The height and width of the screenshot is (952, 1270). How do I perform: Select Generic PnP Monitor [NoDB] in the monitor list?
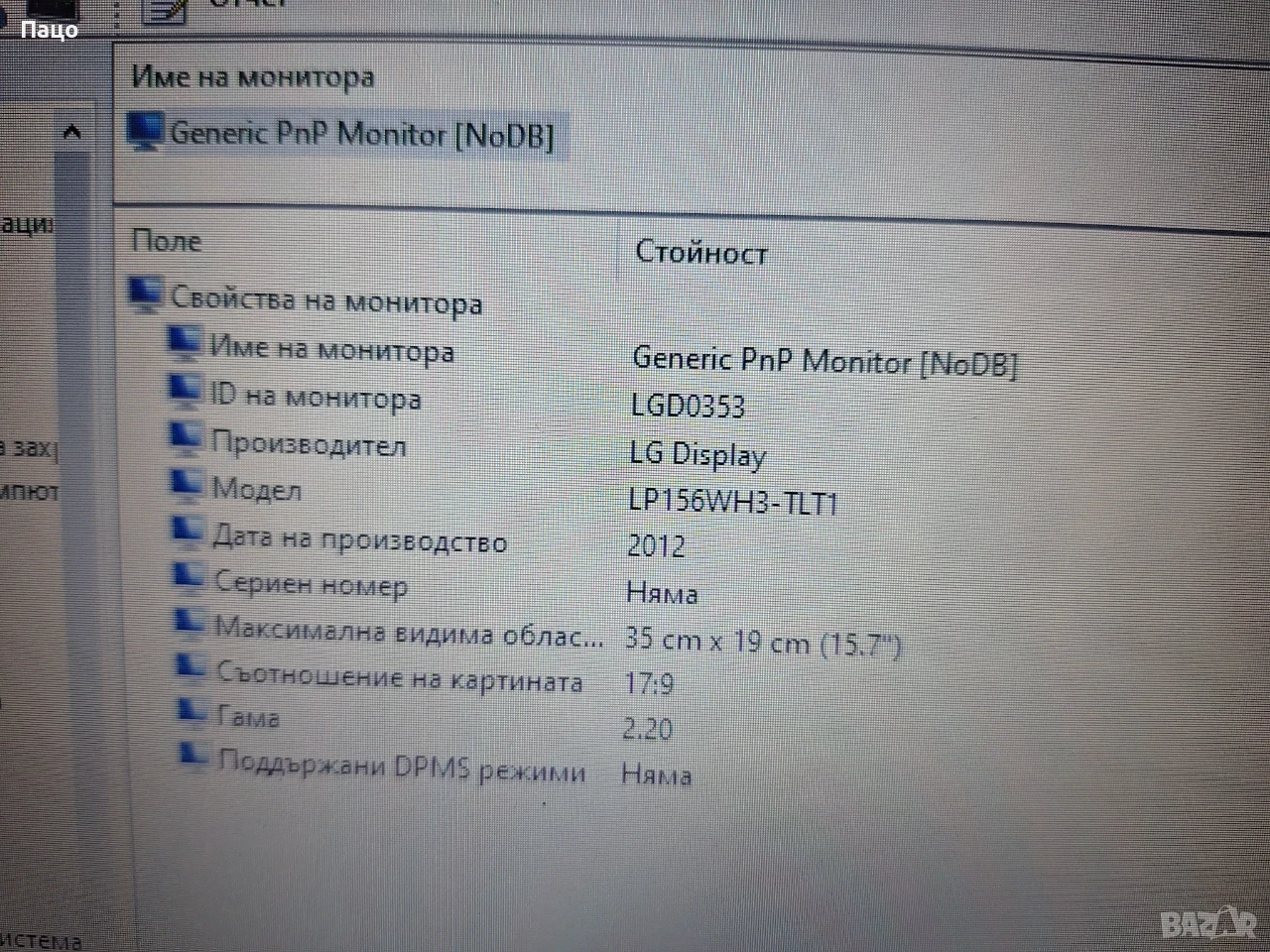tap(362, 133)
